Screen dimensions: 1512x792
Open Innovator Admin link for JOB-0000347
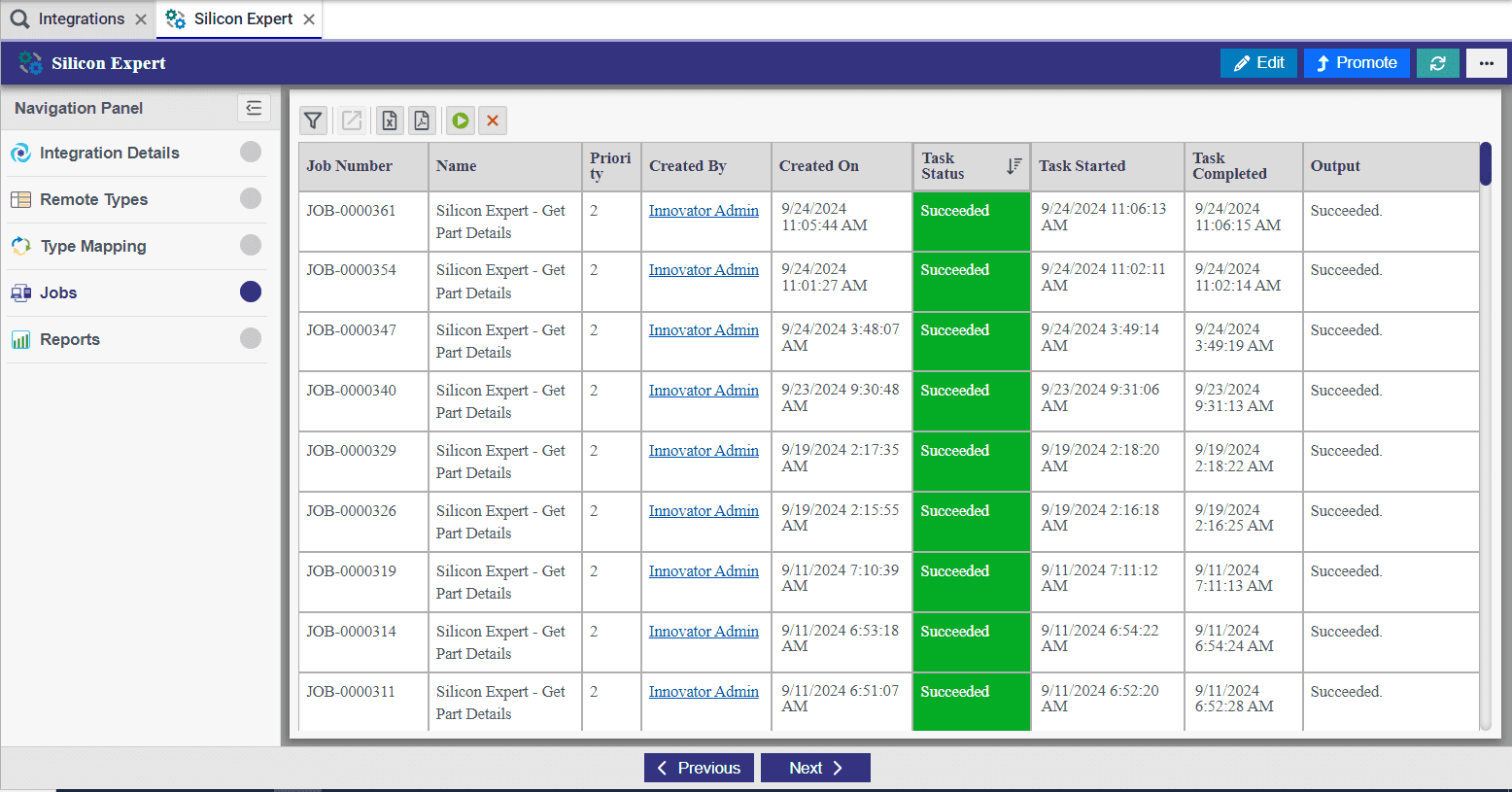click(704, 330)
